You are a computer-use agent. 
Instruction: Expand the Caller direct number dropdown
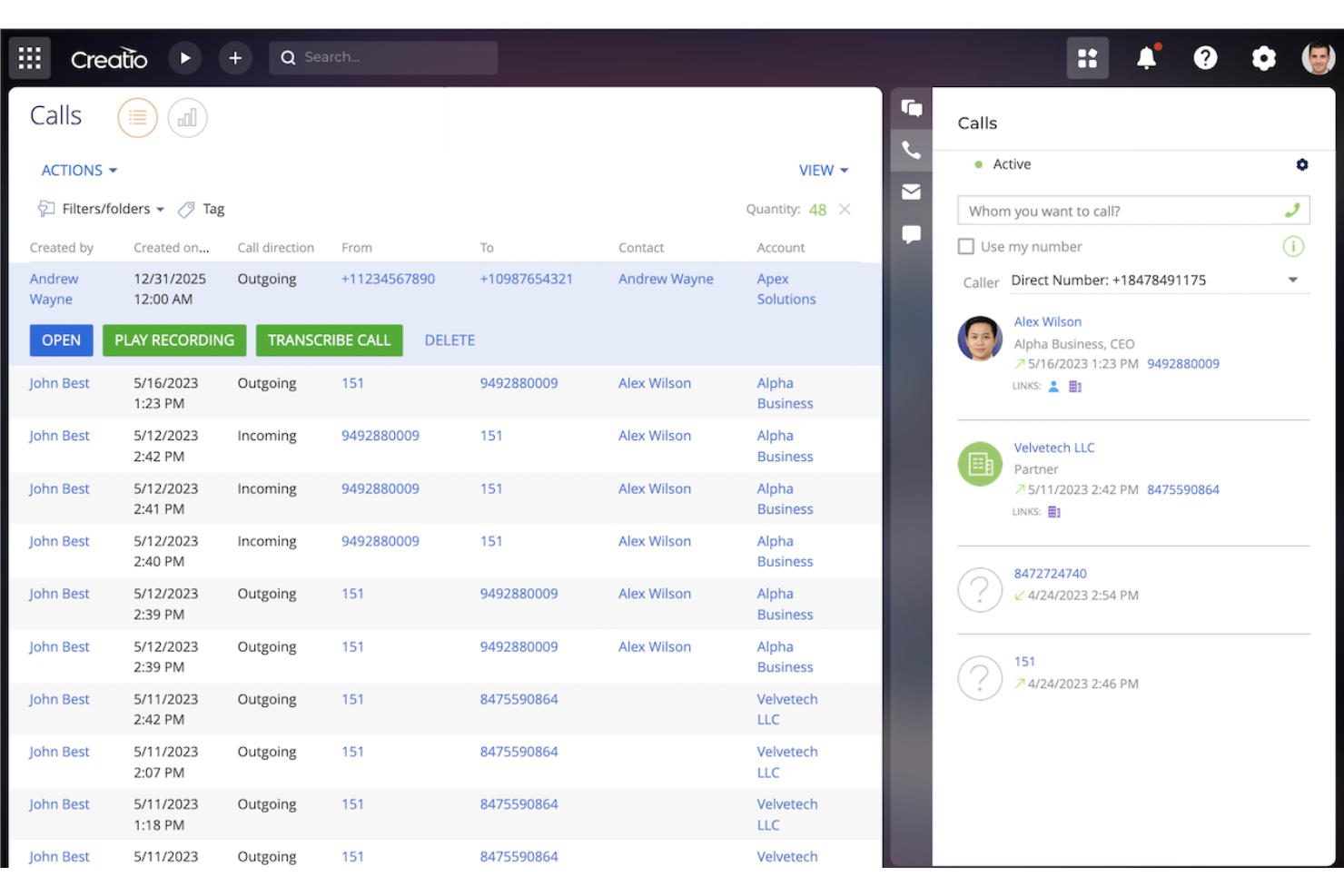click(1292, 281)
